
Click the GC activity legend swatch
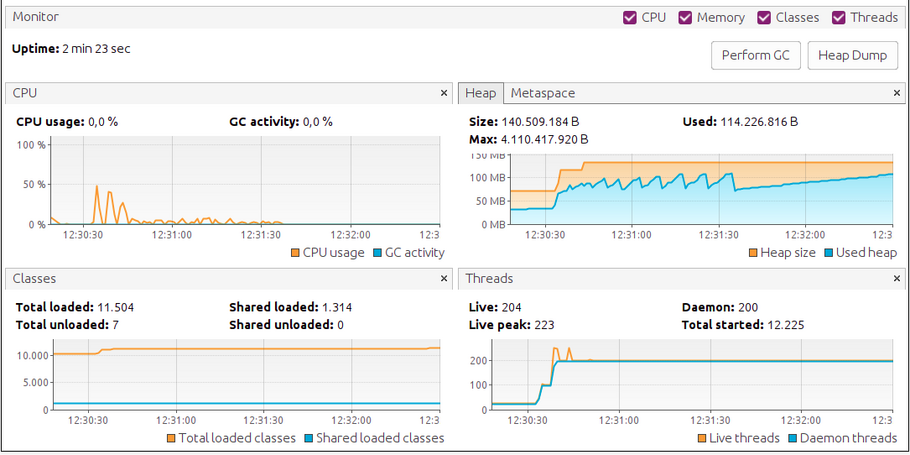tap(378, 253)
